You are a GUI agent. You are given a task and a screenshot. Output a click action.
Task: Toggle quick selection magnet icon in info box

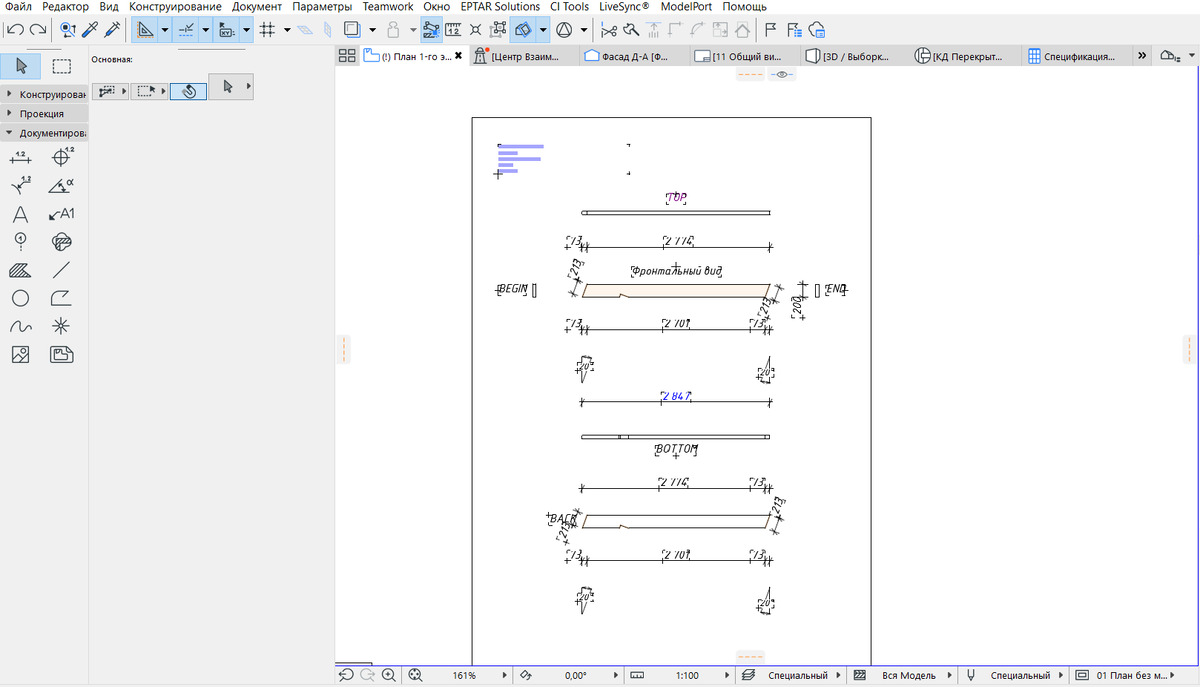click(188, 90)
